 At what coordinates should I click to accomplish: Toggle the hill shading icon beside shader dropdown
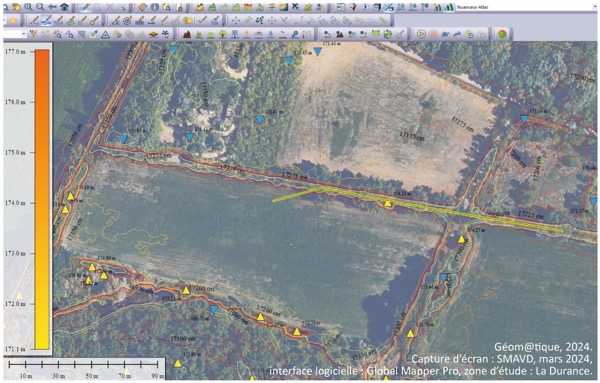(x=449, y=7)
